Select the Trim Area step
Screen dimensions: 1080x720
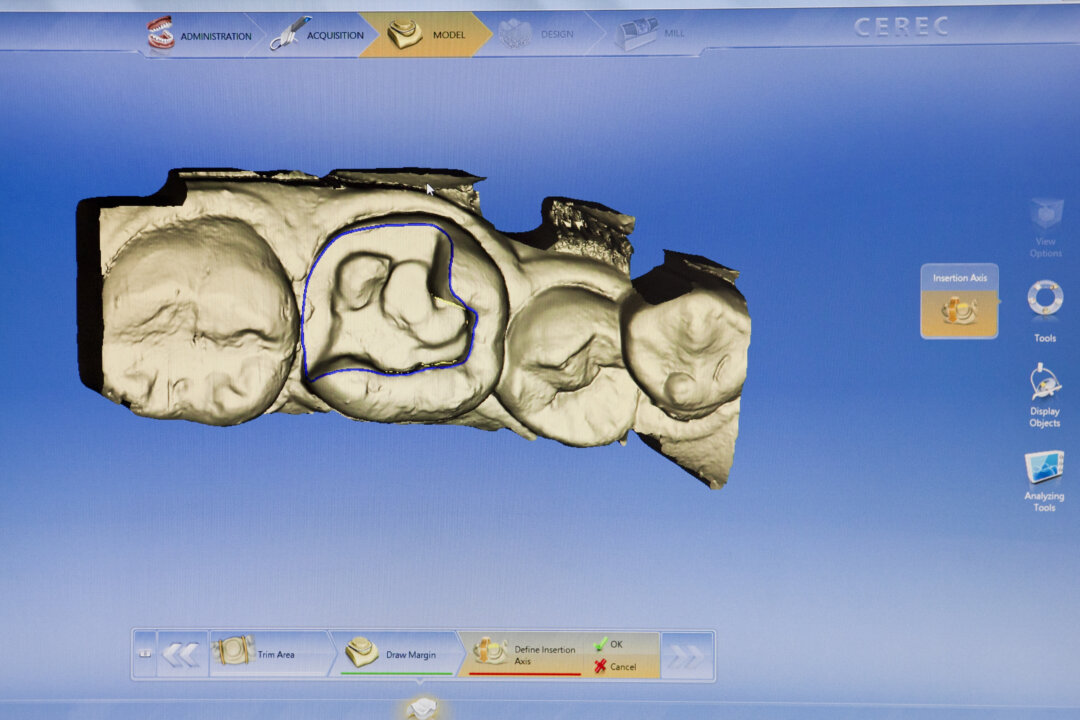[269, 654]
